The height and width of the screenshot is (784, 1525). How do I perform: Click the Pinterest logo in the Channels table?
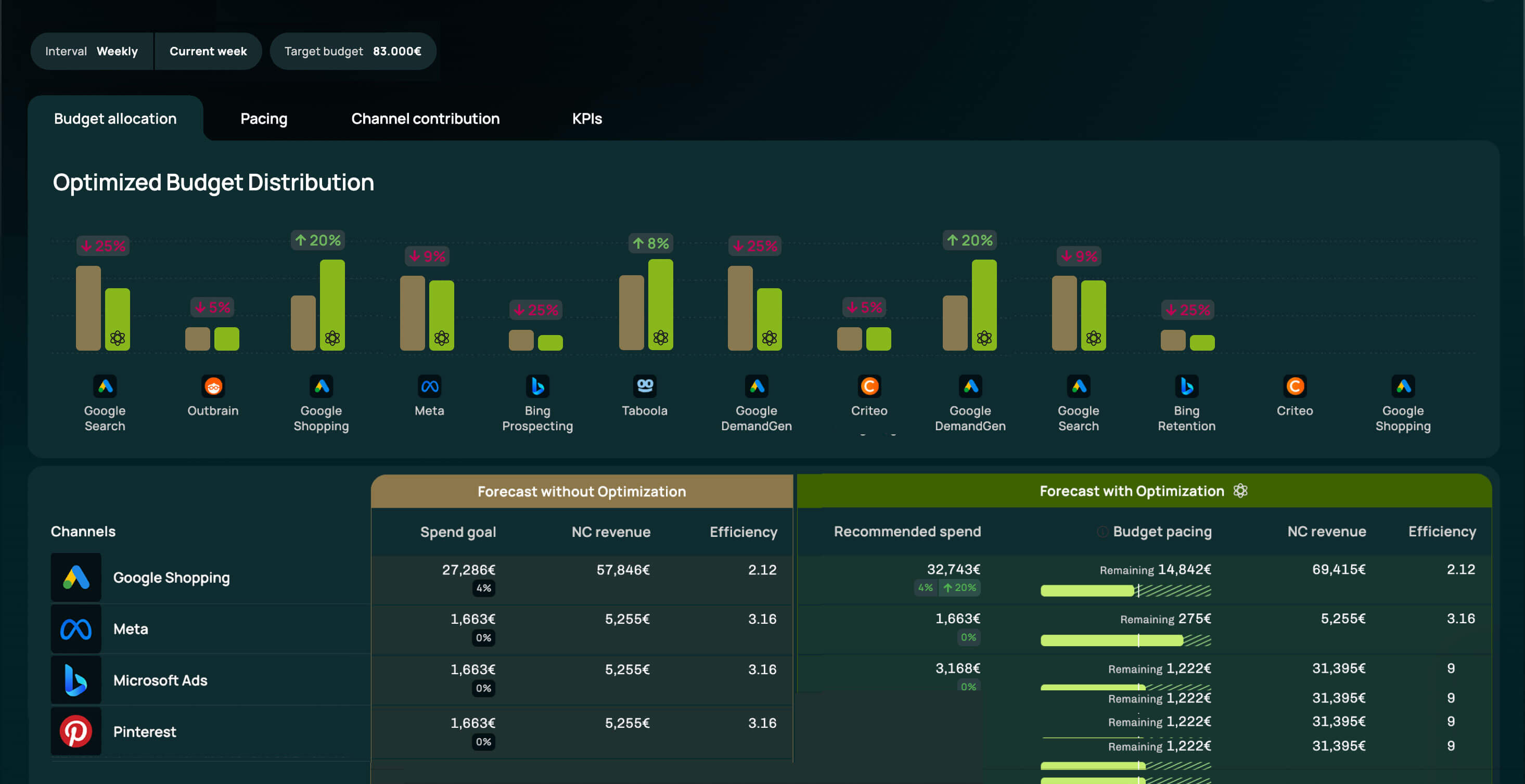(x=76, y=731)
